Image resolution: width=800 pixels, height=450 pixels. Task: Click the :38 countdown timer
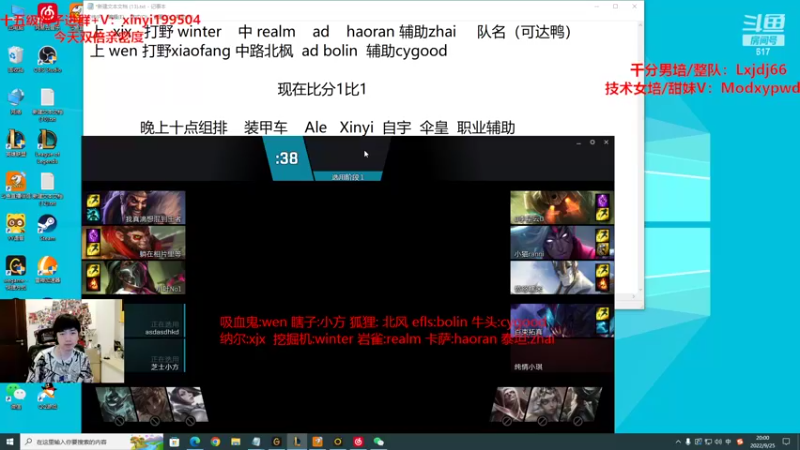(x=287, y=158)
